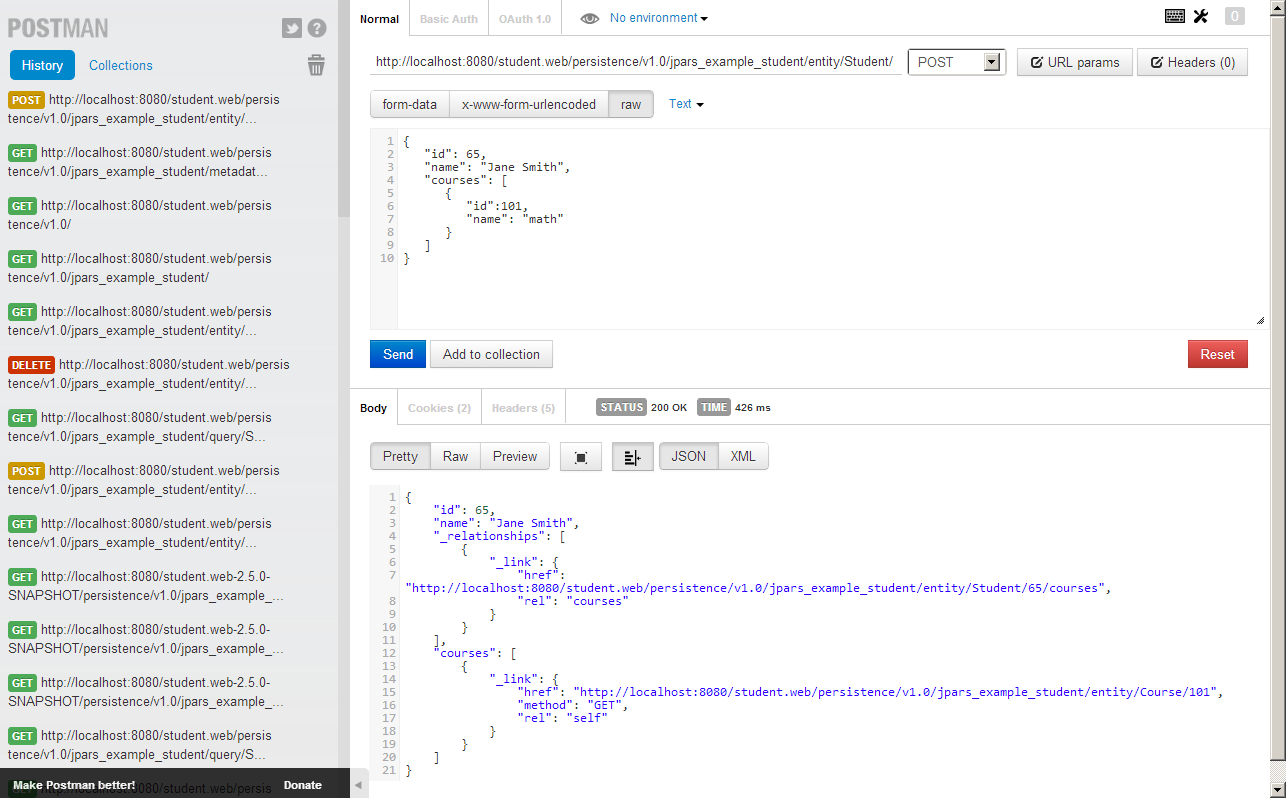
Task: Open Postman's Twitter icon link
Action: point(292,29)
